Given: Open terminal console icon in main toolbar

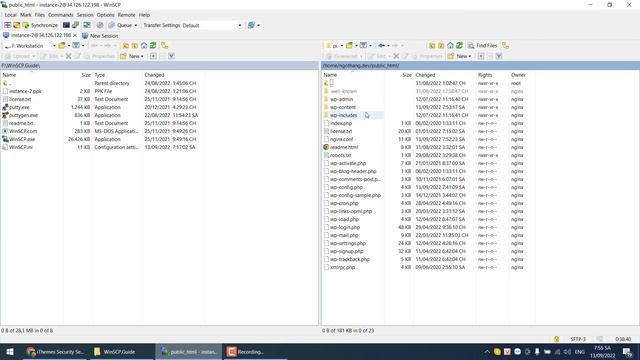Looking at the screenshot, I should click(x=66, y=25).
